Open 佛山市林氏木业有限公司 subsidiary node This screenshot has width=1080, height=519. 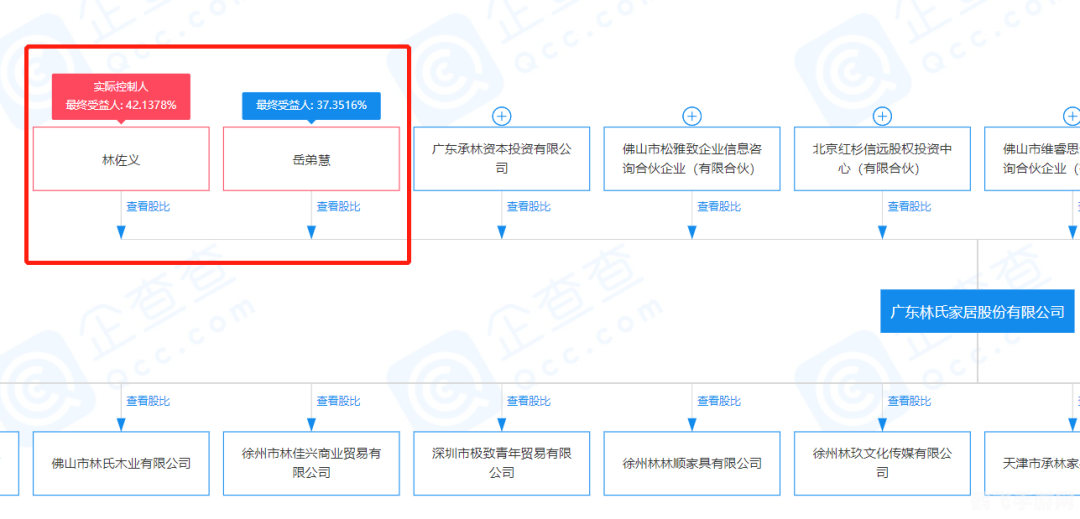[121, 463]
